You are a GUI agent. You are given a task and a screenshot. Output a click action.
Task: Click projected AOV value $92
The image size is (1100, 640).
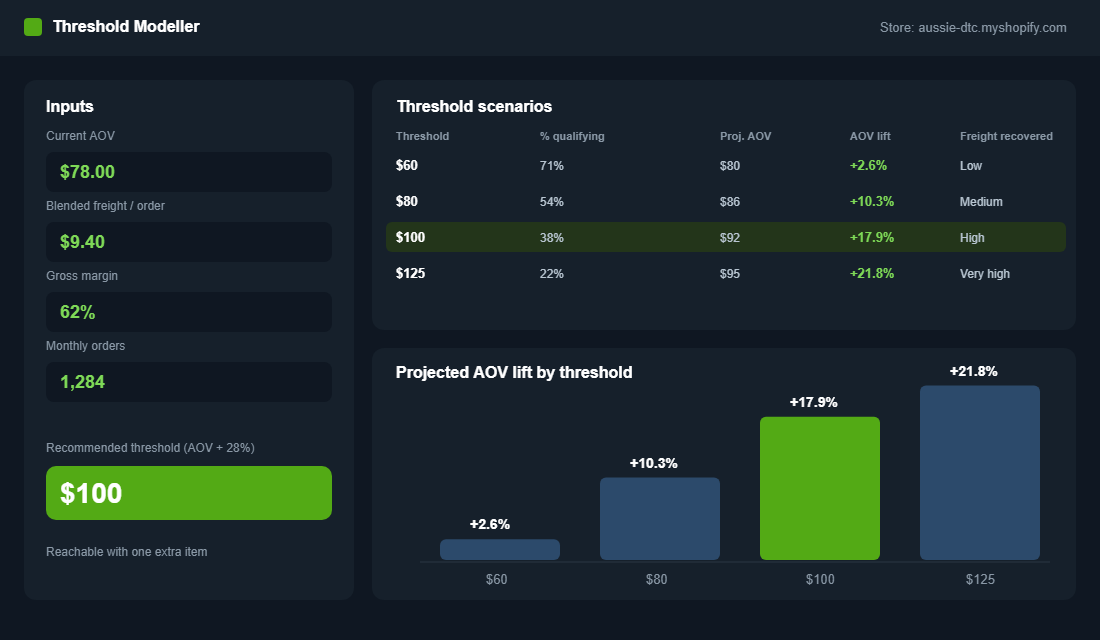point(730,238)
